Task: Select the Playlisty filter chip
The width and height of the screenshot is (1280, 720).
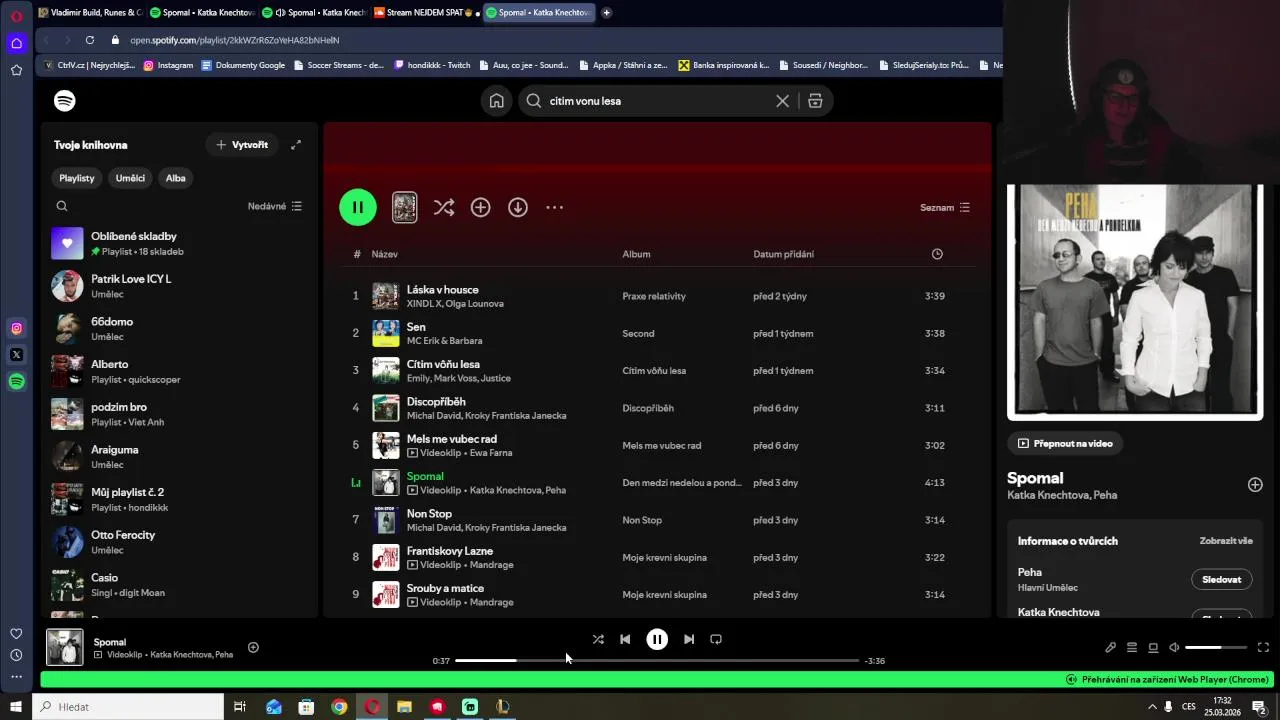Action: [x=77, y=178]
